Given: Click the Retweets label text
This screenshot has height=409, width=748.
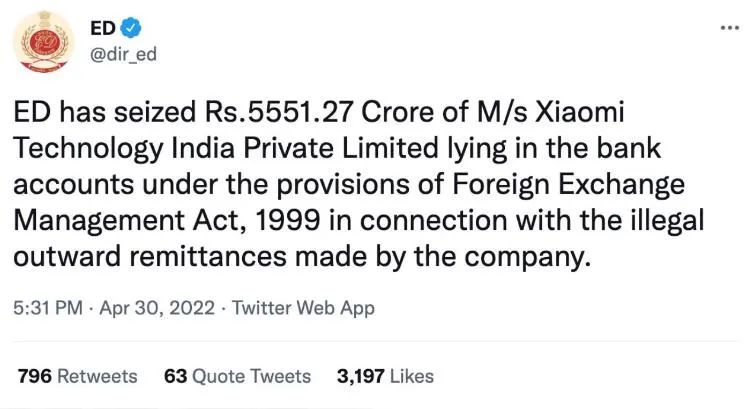Looking at the screenshot, I should point(97,376).
